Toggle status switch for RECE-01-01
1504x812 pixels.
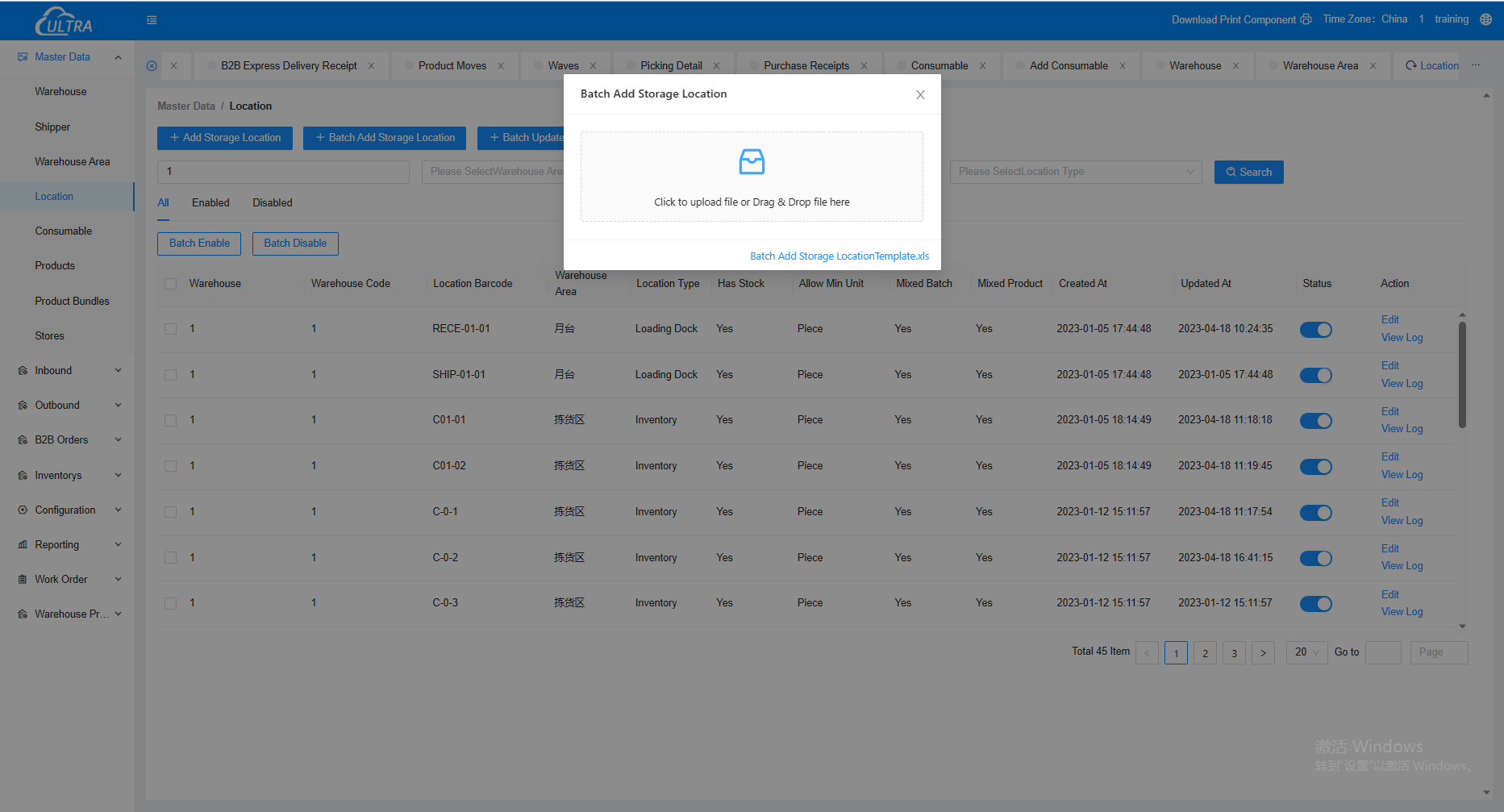click(1315, 330)
